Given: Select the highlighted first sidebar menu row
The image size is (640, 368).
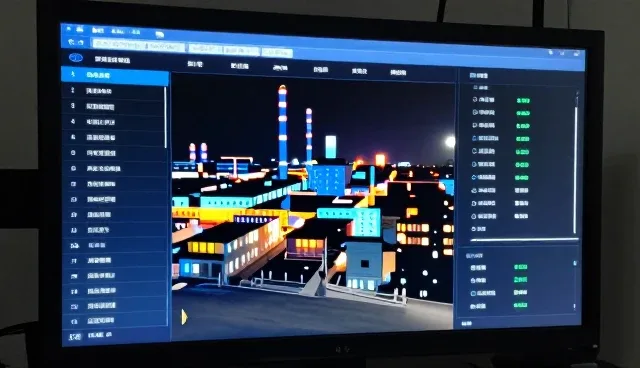Looking at the screenshot, I should click(x=115, y=75).
